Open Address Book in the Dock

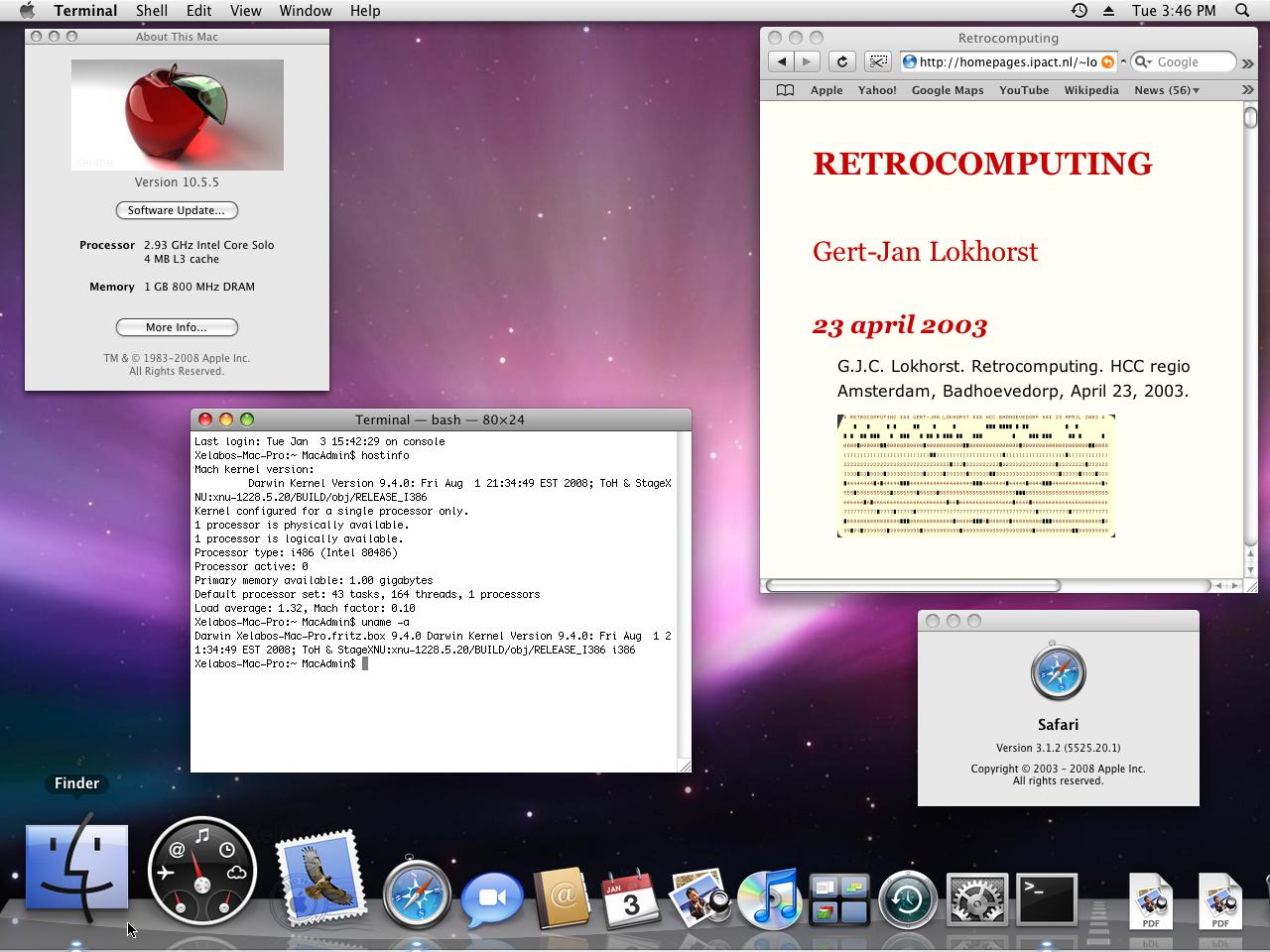(x=562, y=898)
